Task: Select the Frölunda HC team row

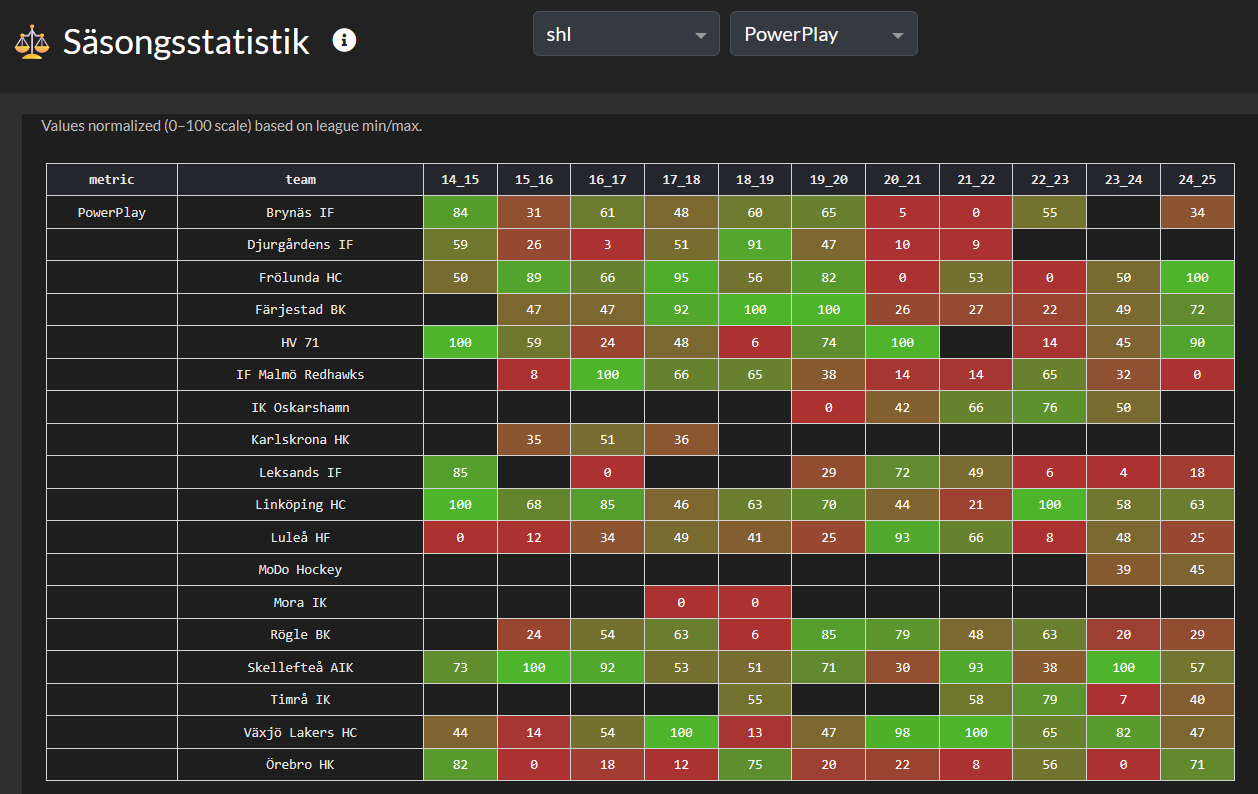Action: point(300,277)
